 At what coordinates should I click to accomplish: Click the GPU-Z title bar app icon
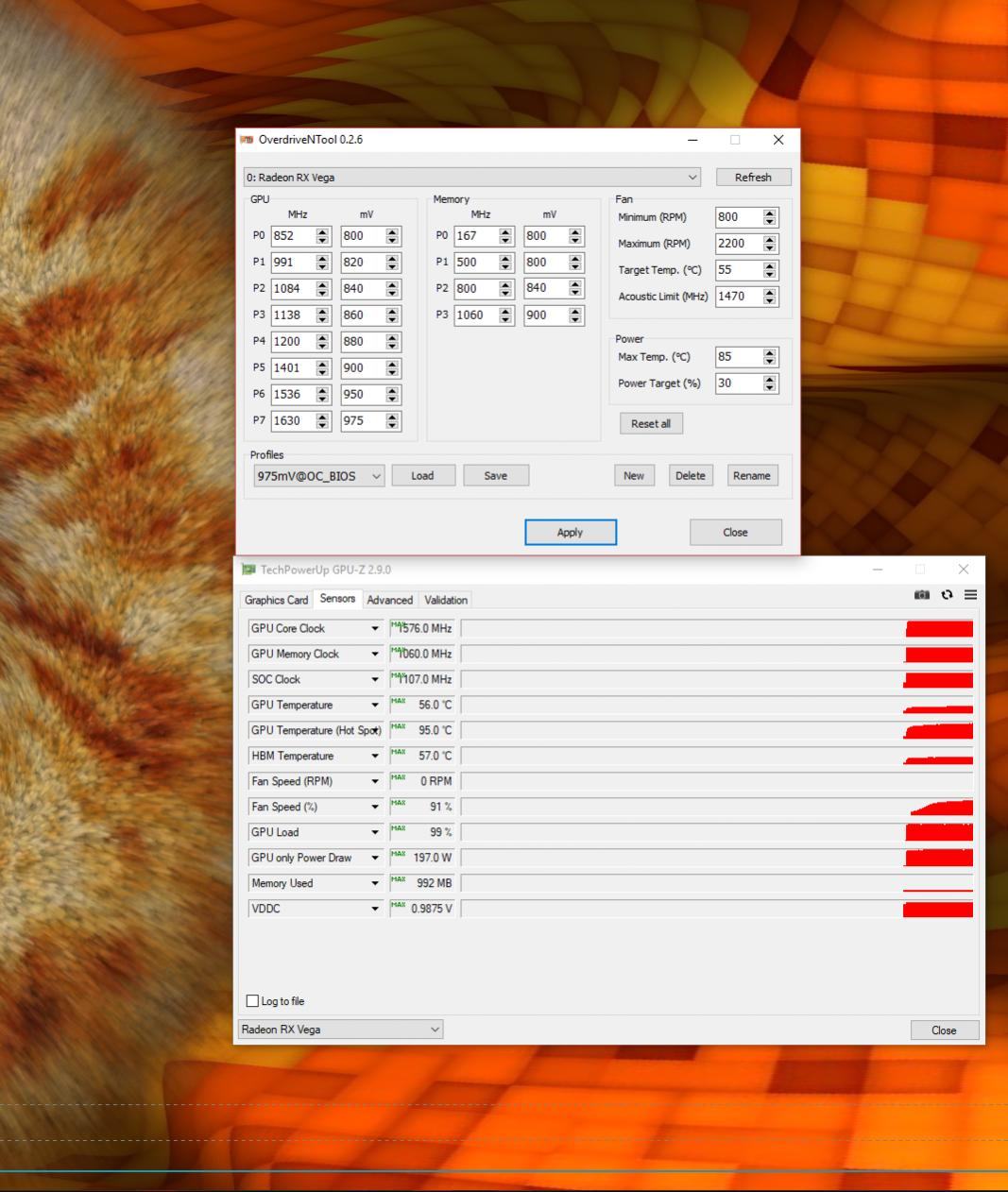[248, 570]
